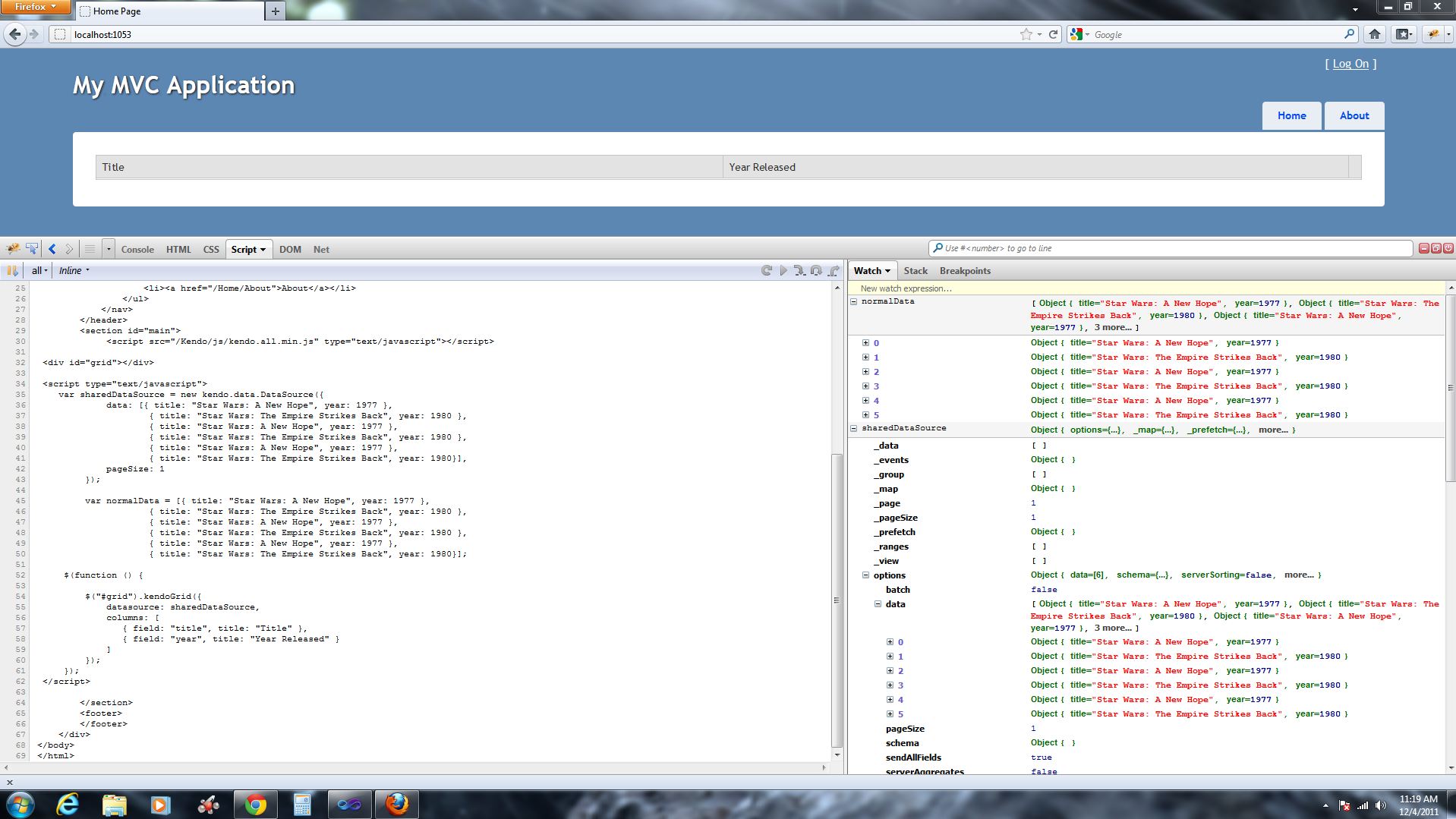Open the Inline script file dropdown
The image size is (1456, 819).
coord(74,271)
